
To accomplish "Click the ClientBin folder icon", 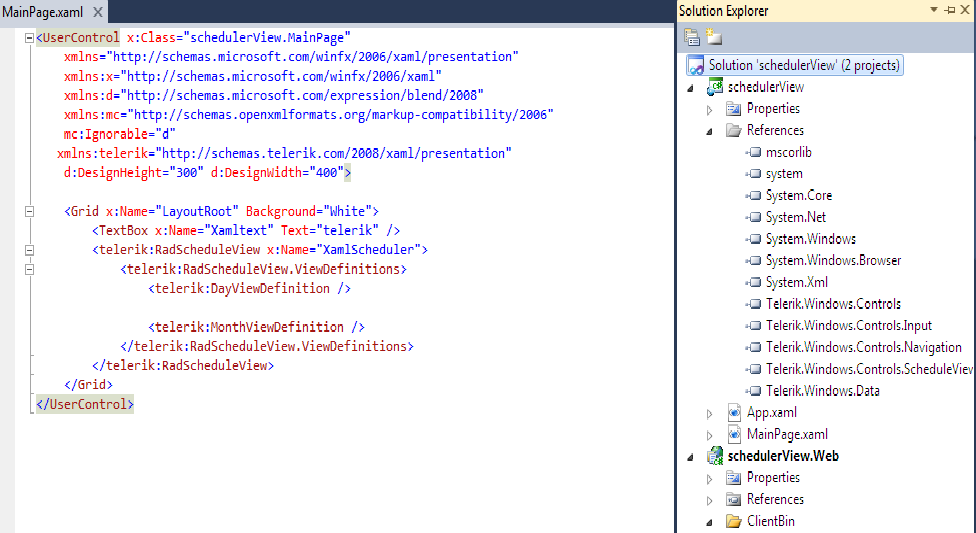I will (734, 521).
